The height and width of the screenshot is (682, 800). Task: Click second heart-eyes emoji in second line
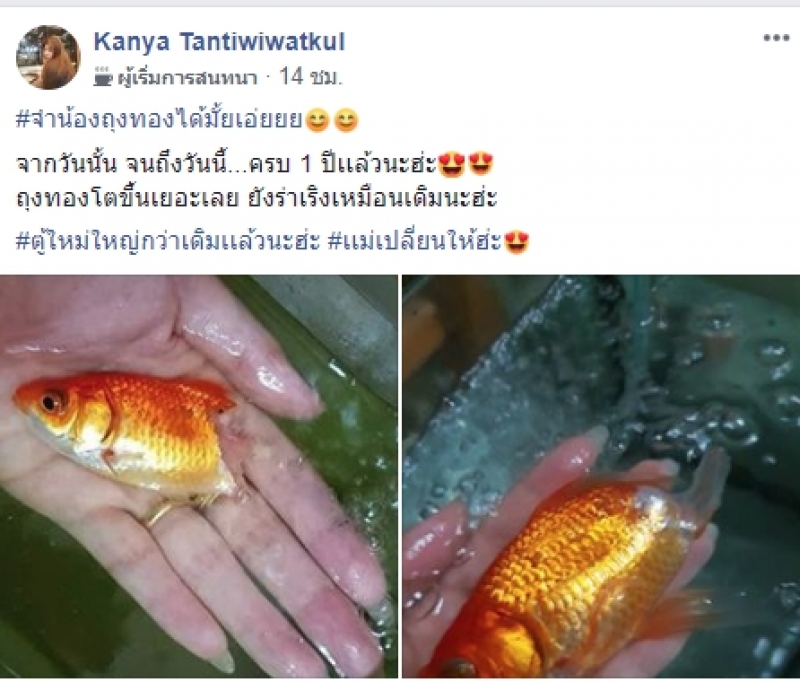pos(481,165)
